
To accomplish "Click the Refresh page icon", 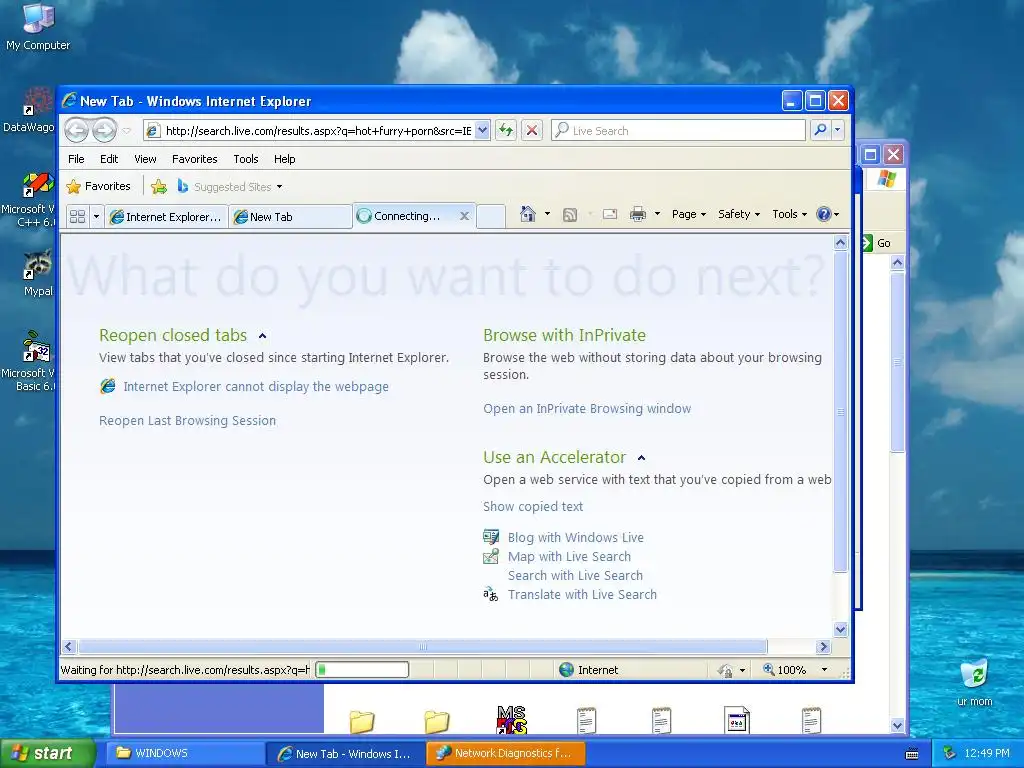I will click(506, 131).
